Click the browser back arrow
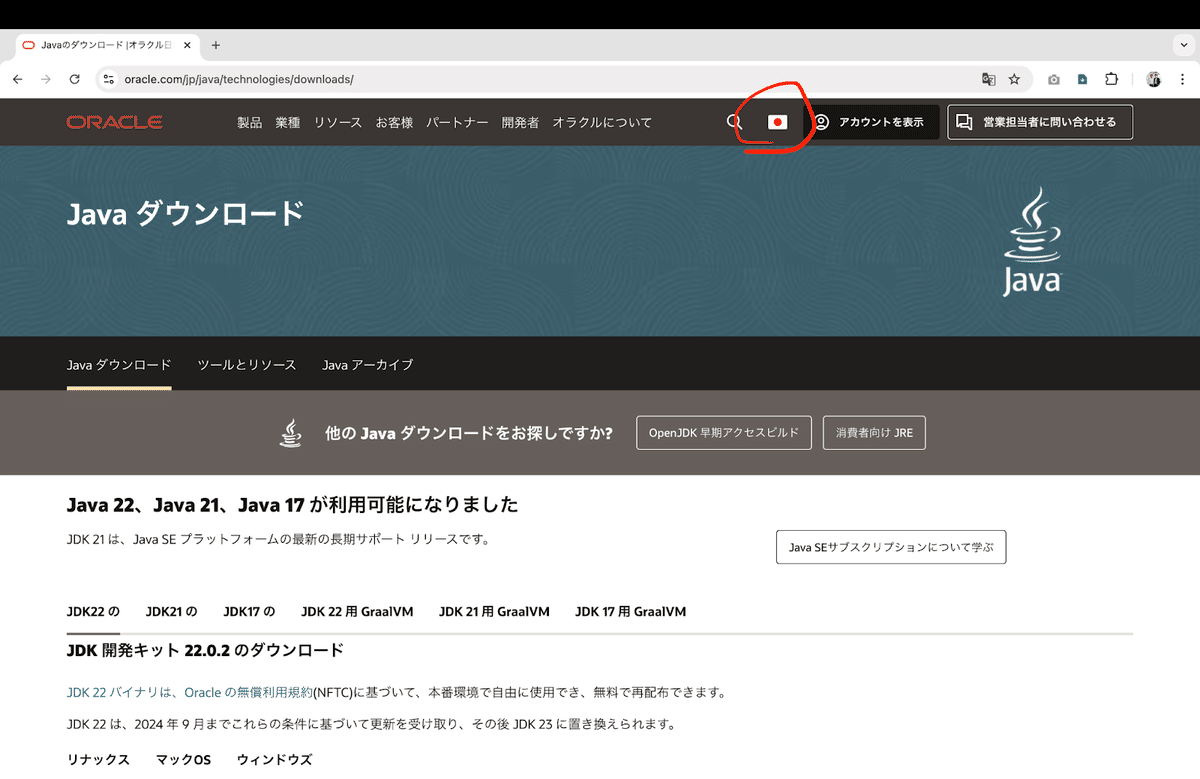Image resolution: width=1200 pixels, height=779 pixels. pyautogui.click(x=17, y=79)
